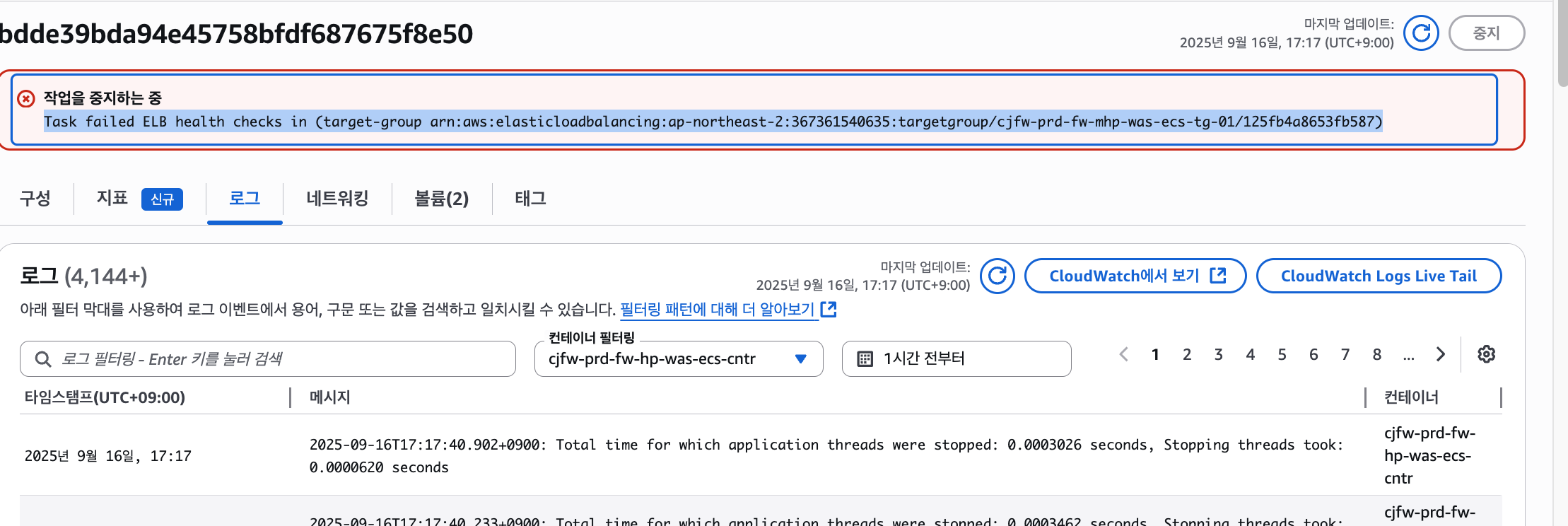
Task: Focus the log filter search field
Action: point(268,359)
